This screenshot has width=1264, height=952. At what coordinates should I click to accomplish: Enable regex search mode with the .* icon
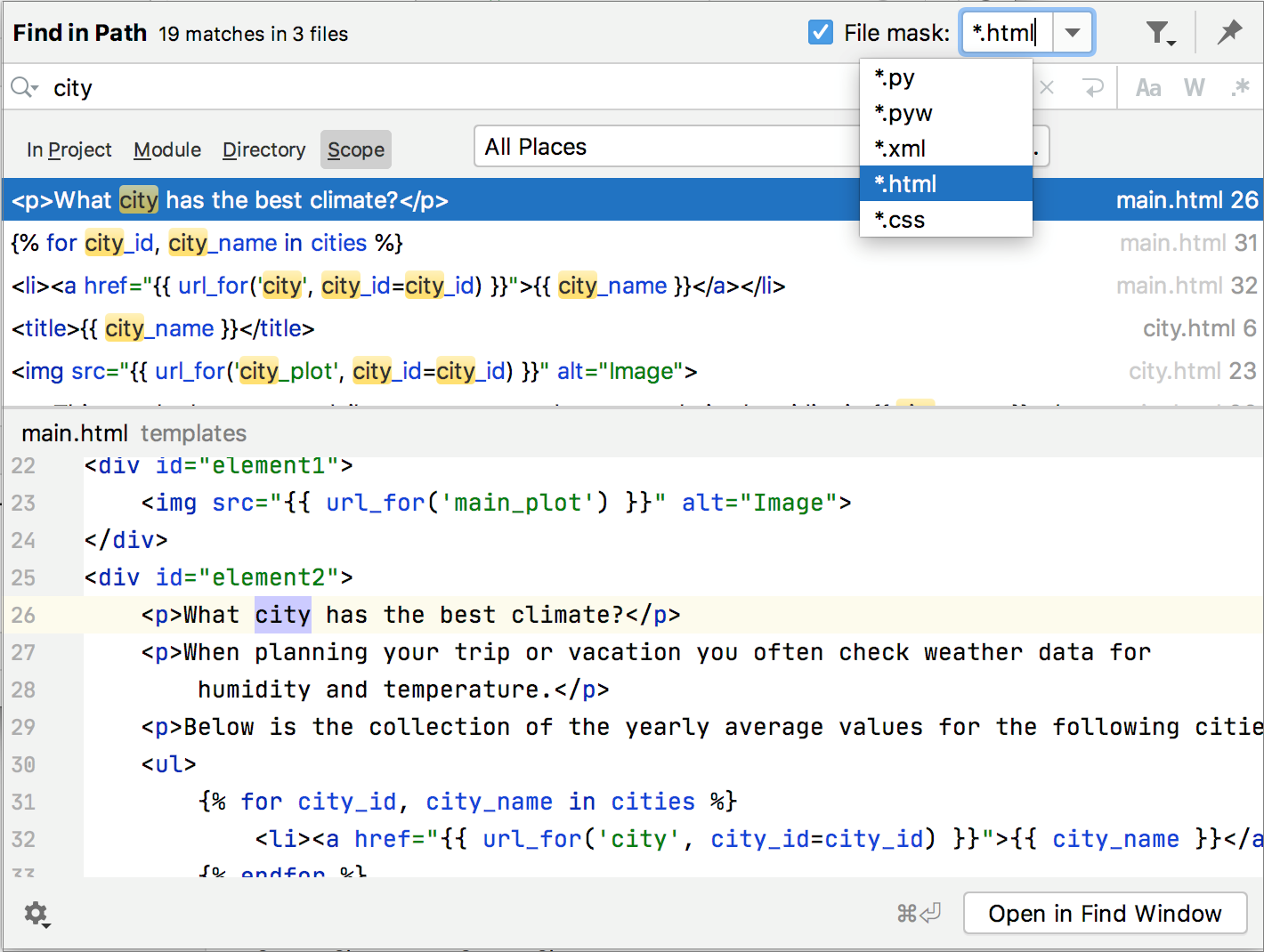coord(1242,87)
